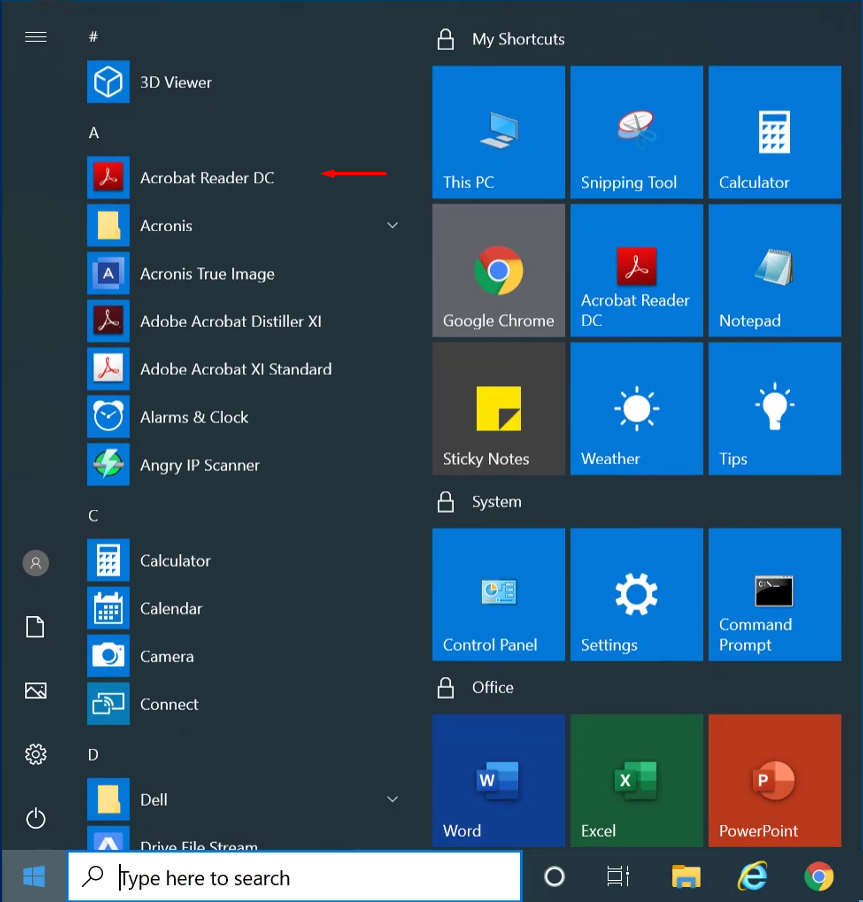Open the Tips tile

pos(774,408)
